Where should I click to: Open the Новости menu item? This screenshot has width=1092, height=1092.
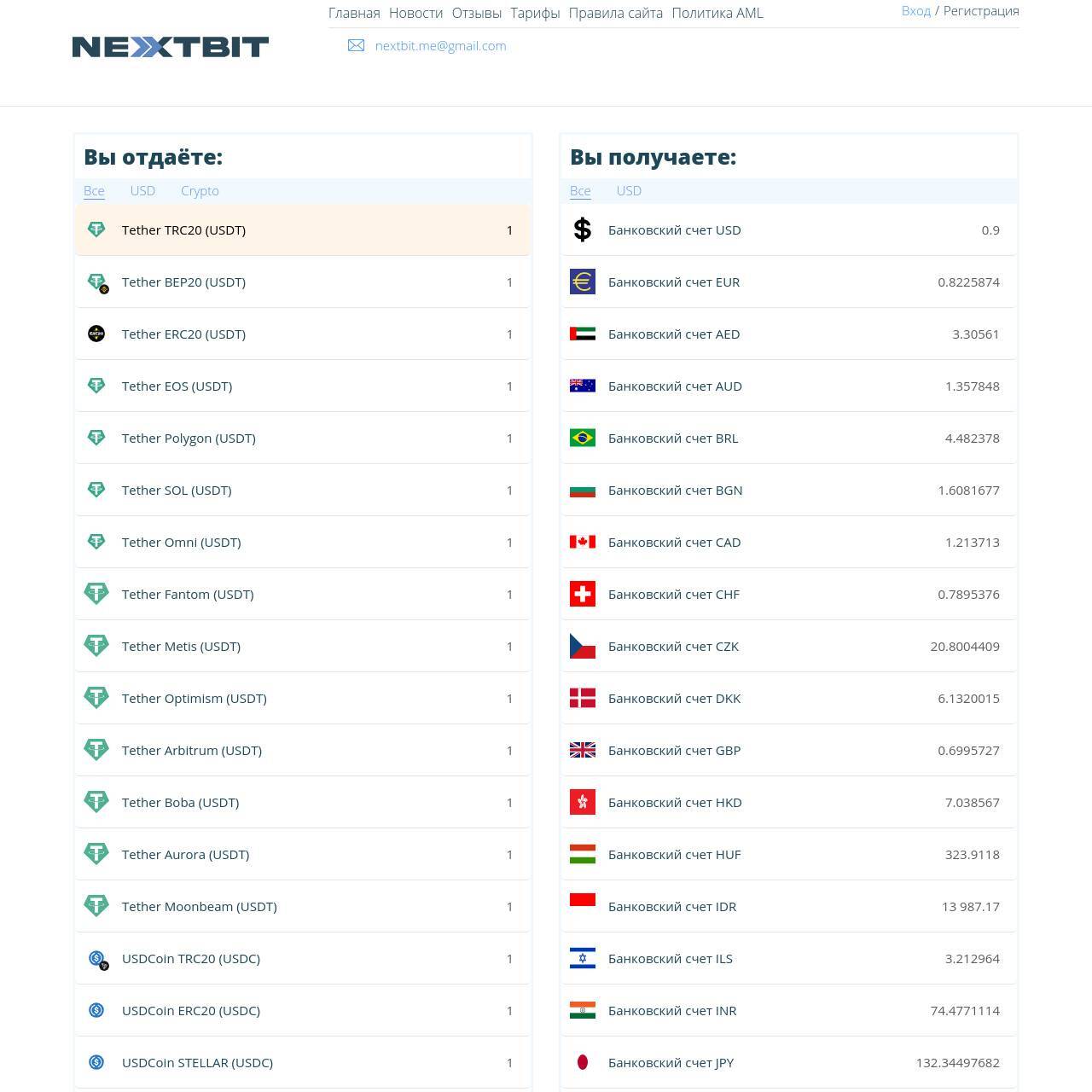tap(415, 13)
